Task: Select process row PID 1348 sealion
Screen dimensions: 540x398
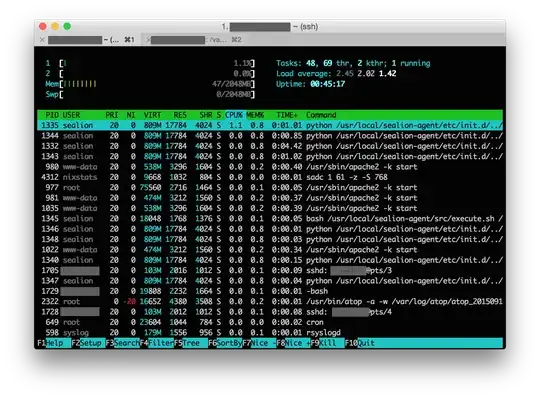Action: [270, 239]
